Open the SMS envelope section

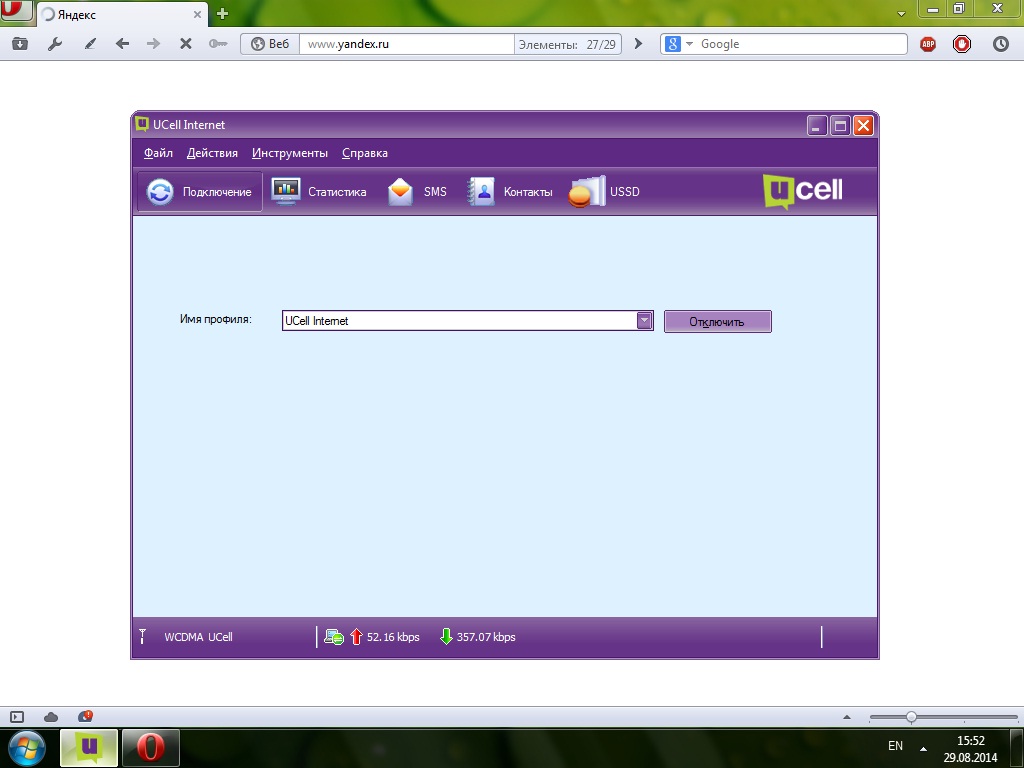[418, 192]
